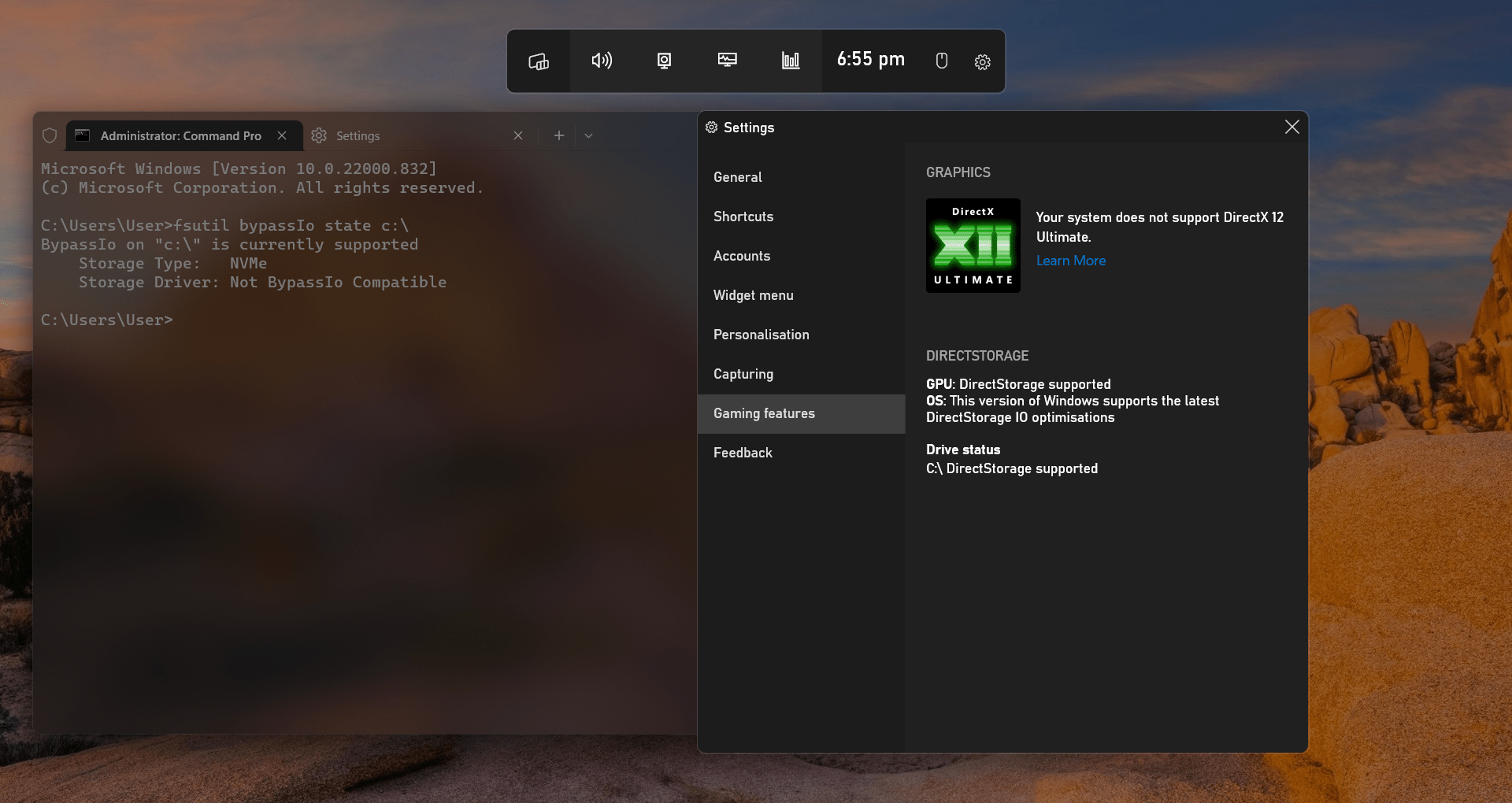This screenshot has width=1512, height=803.
Task: Open Game Bar settings gear
Action: (x=982, y=61)
